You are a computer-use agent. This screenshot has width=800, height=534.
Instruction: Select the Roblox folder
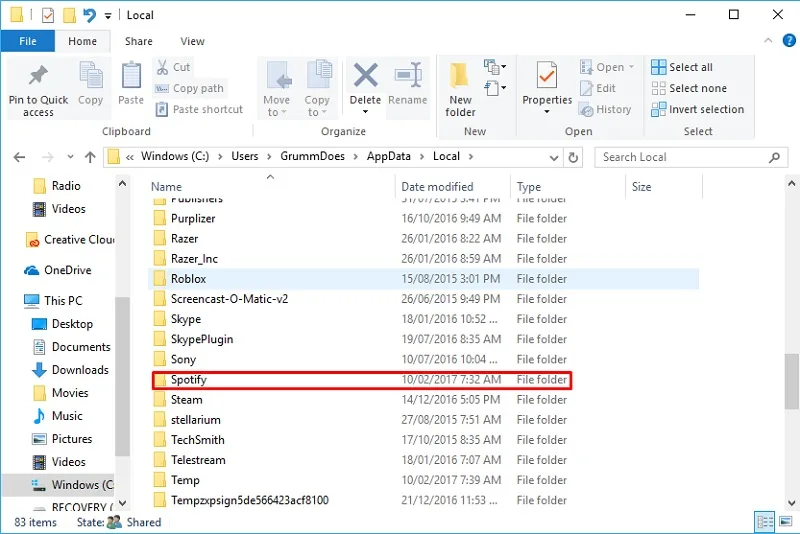click(424, 279)
